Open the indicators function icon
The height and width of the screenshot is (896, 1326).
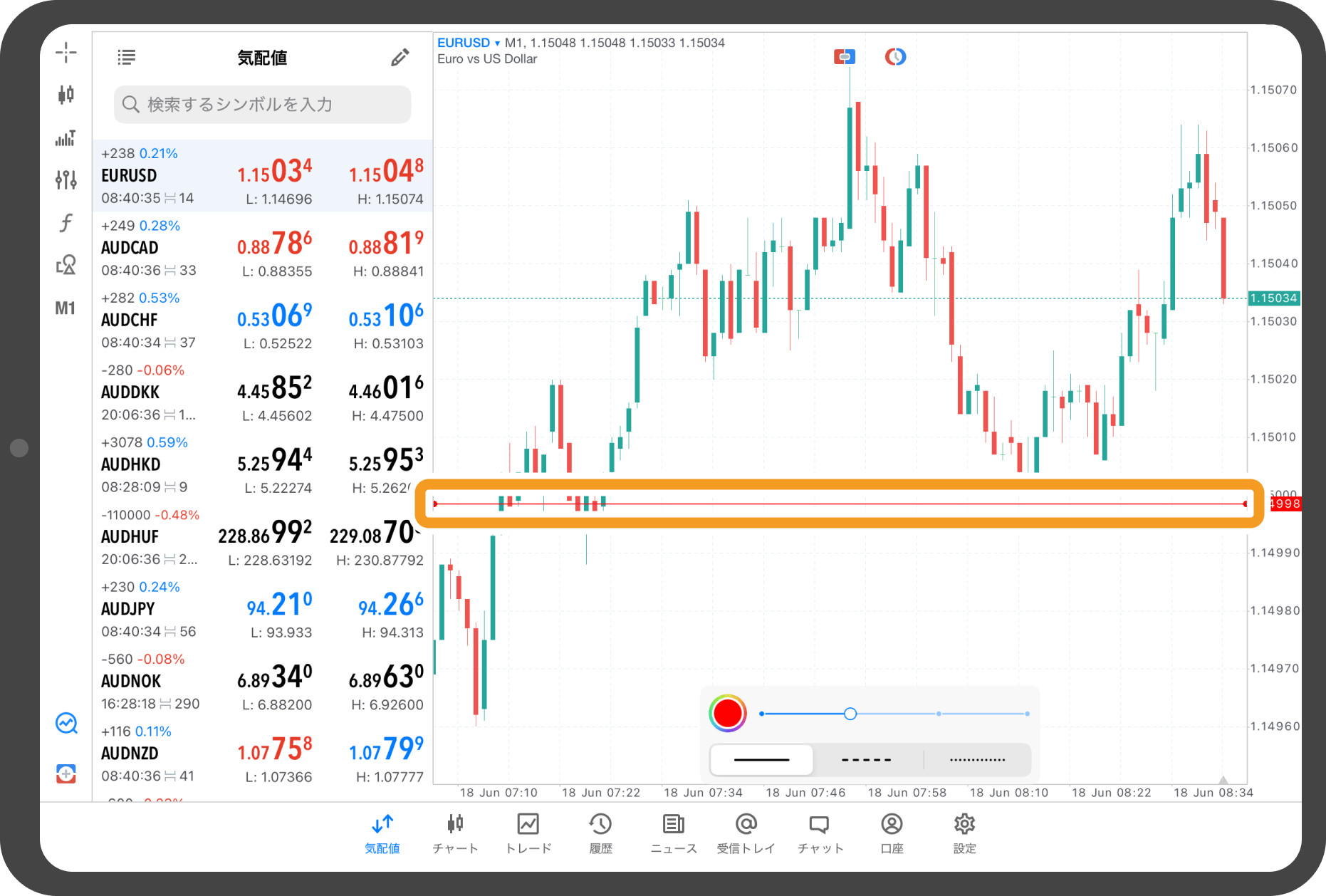tap(66, 223)
